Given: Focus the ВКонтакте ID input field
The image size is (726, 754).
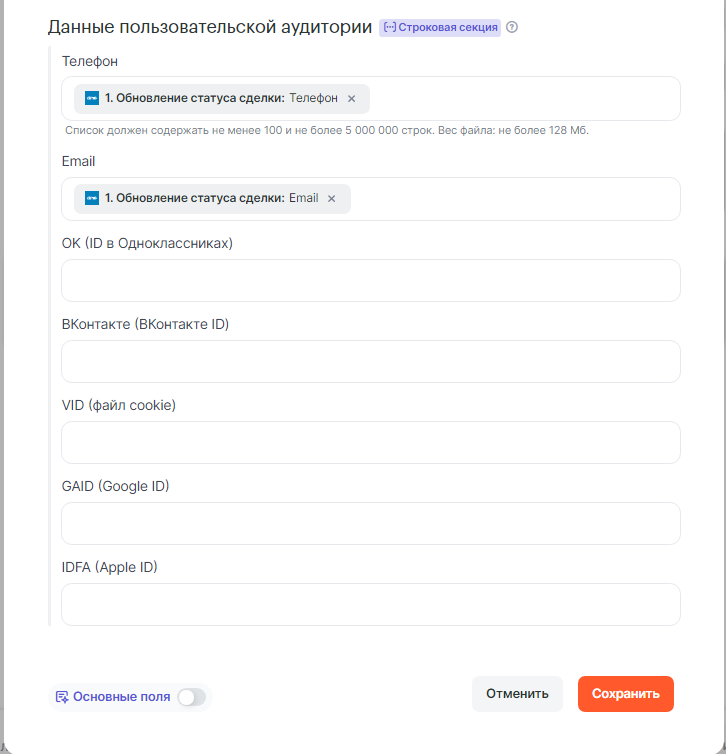Looking at the screenshot, I should coord(370,361).
